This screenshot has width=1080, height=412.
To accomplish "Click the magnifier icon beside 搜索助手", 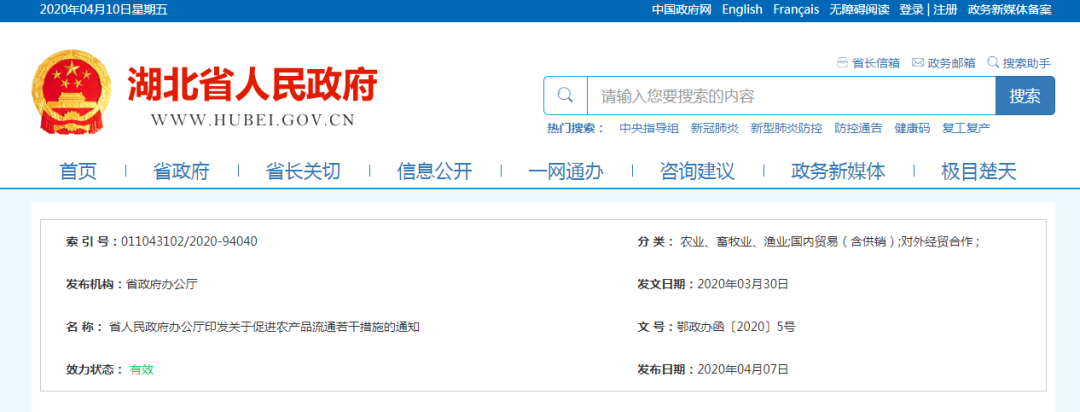I will [993, 63].
